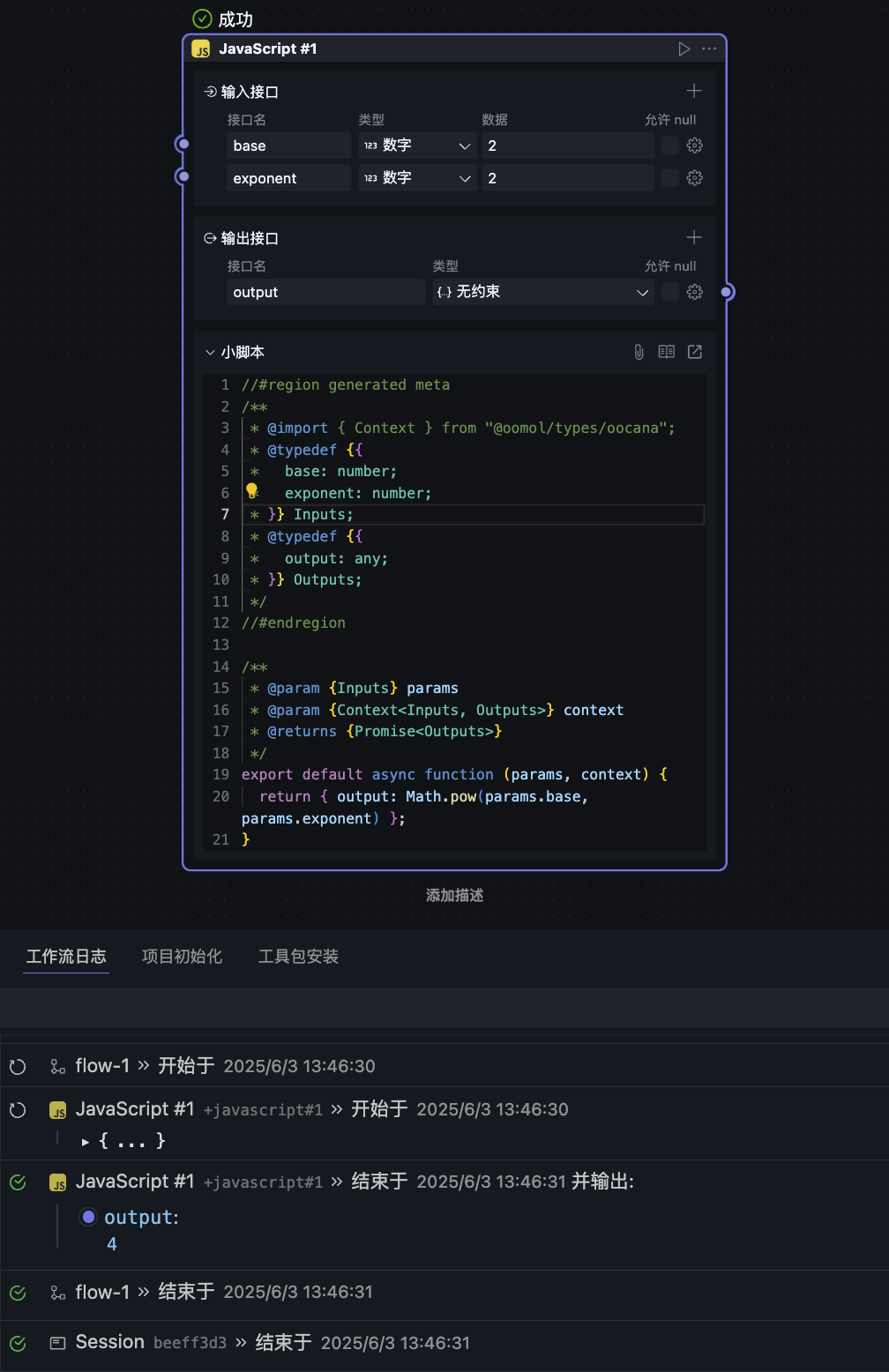Click the script attachment paperclip icon
This screenshot has width=889, height=1372.
639,352
